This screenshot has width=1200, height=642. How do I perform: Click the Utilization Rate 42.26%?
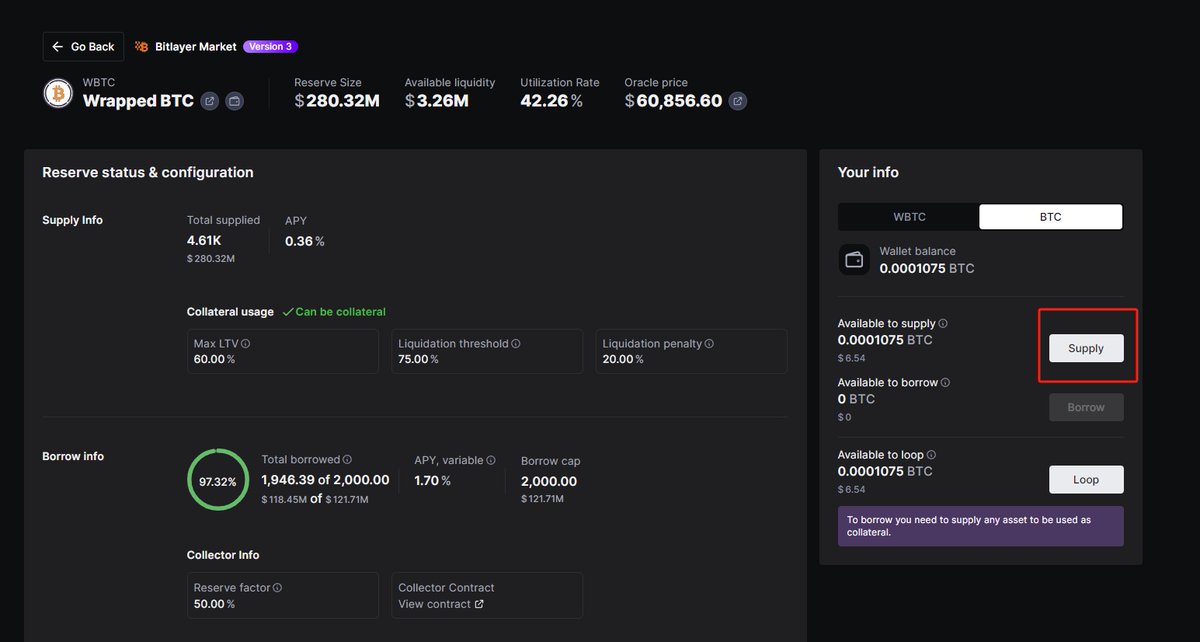click(x=552, y=101)
